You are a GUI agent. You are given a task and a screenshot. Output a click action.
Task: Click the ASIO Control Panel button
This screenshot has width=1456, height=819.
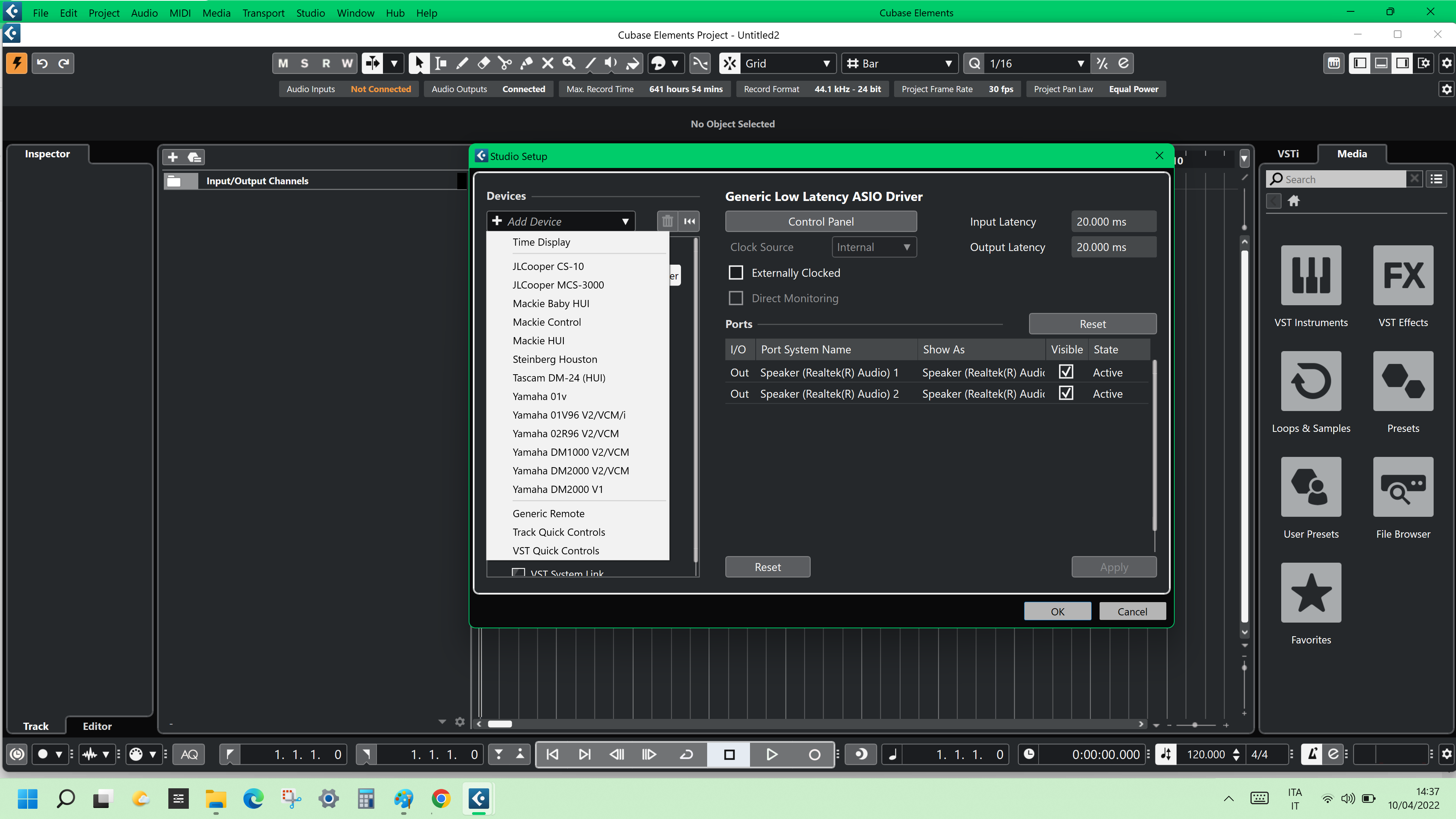coord(820,221)
